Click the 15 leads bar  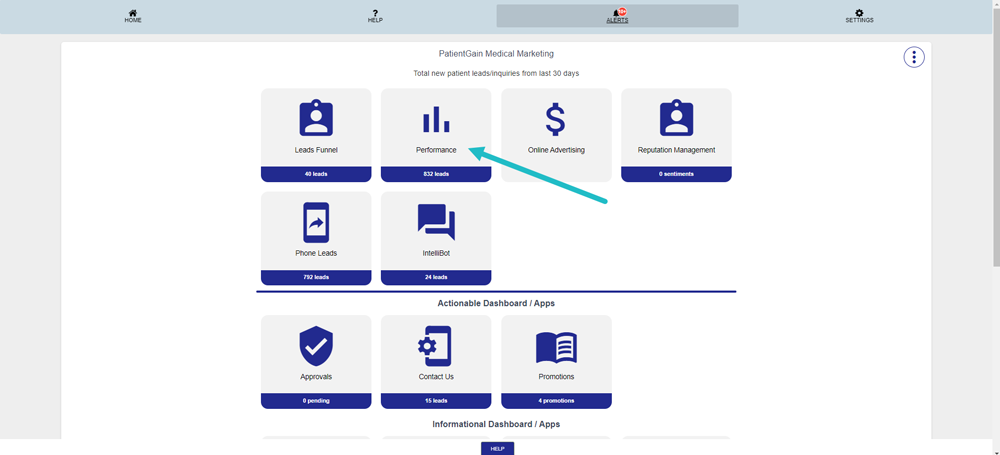pyautogui.click(x=436, y=401)
